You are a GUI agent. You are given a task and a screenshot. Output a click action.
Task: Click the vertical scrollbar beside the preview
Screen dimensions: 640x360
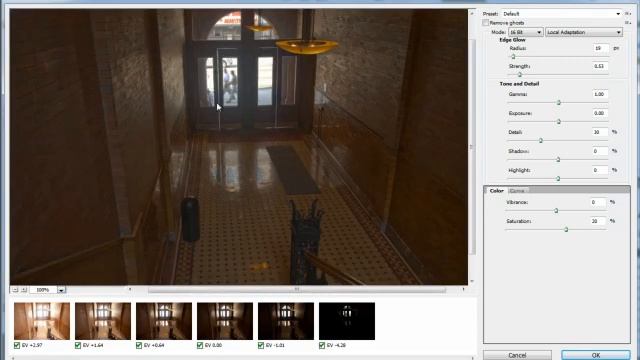pos(472,147)
